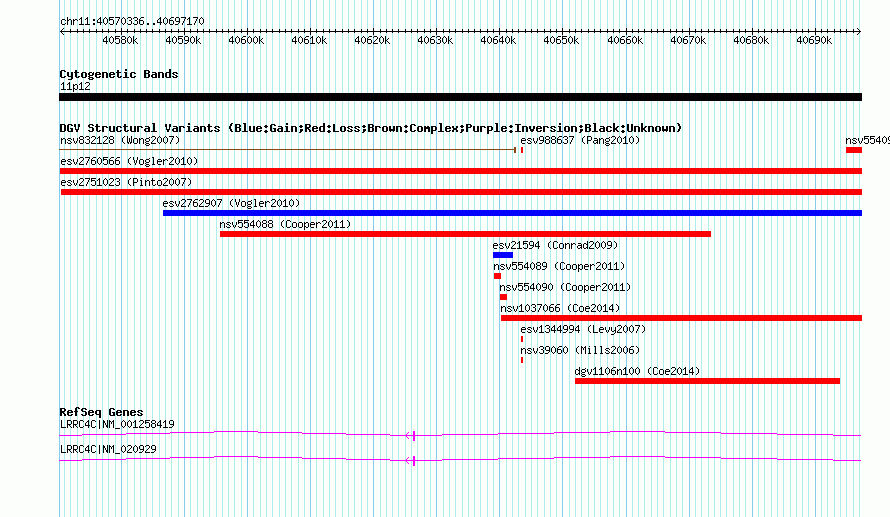This screenshot has width=890, height=517.
Task: Click the exon marker on LRRC4C|NM_020929
Action: [x=414, y=461]
